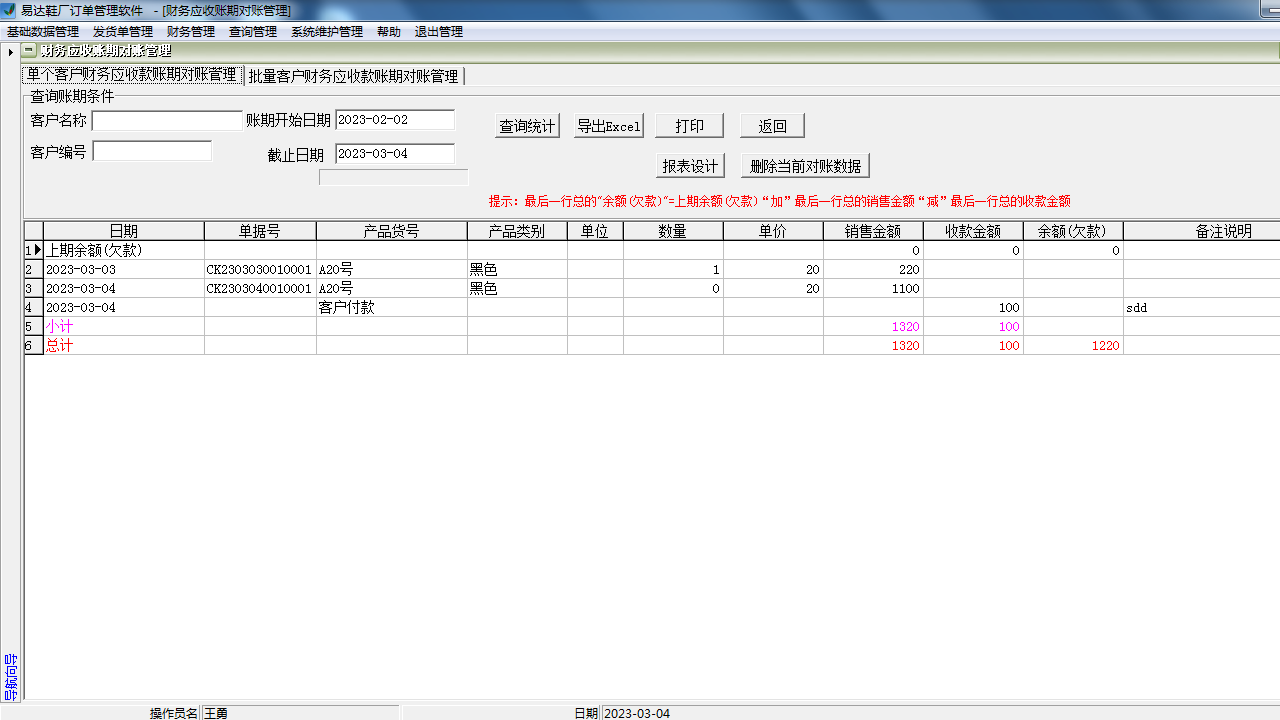Open the 帮助 menu

point(388,31)
